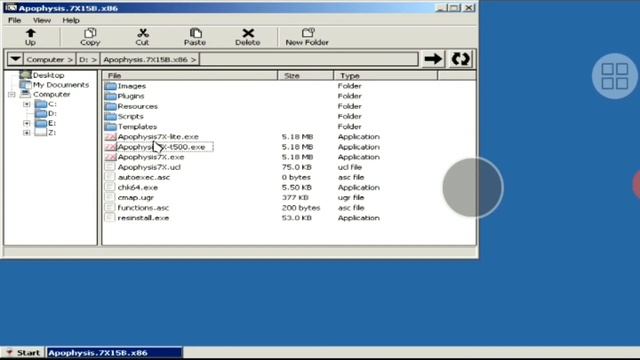The image size is (640, 360).
Task: Select the Scripts folder icon
Action: coord(110,117)
